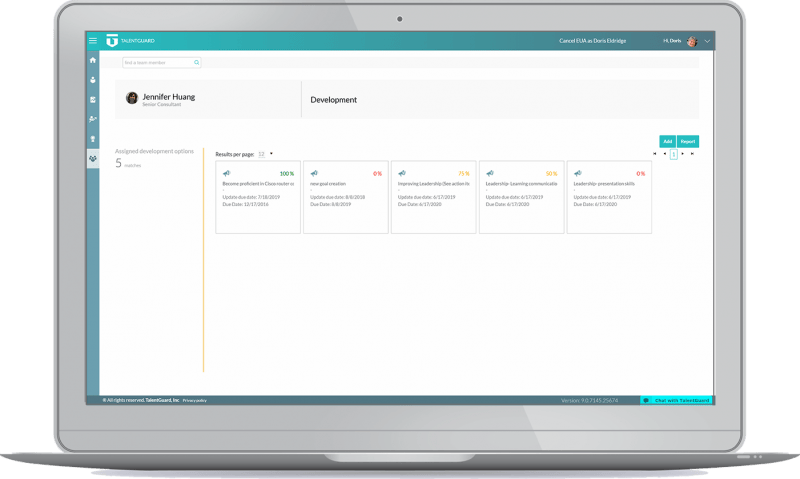Screen dimensions: 800x479
Task: Expand the user menu chevron beside Doris
Action: (708, 41)
